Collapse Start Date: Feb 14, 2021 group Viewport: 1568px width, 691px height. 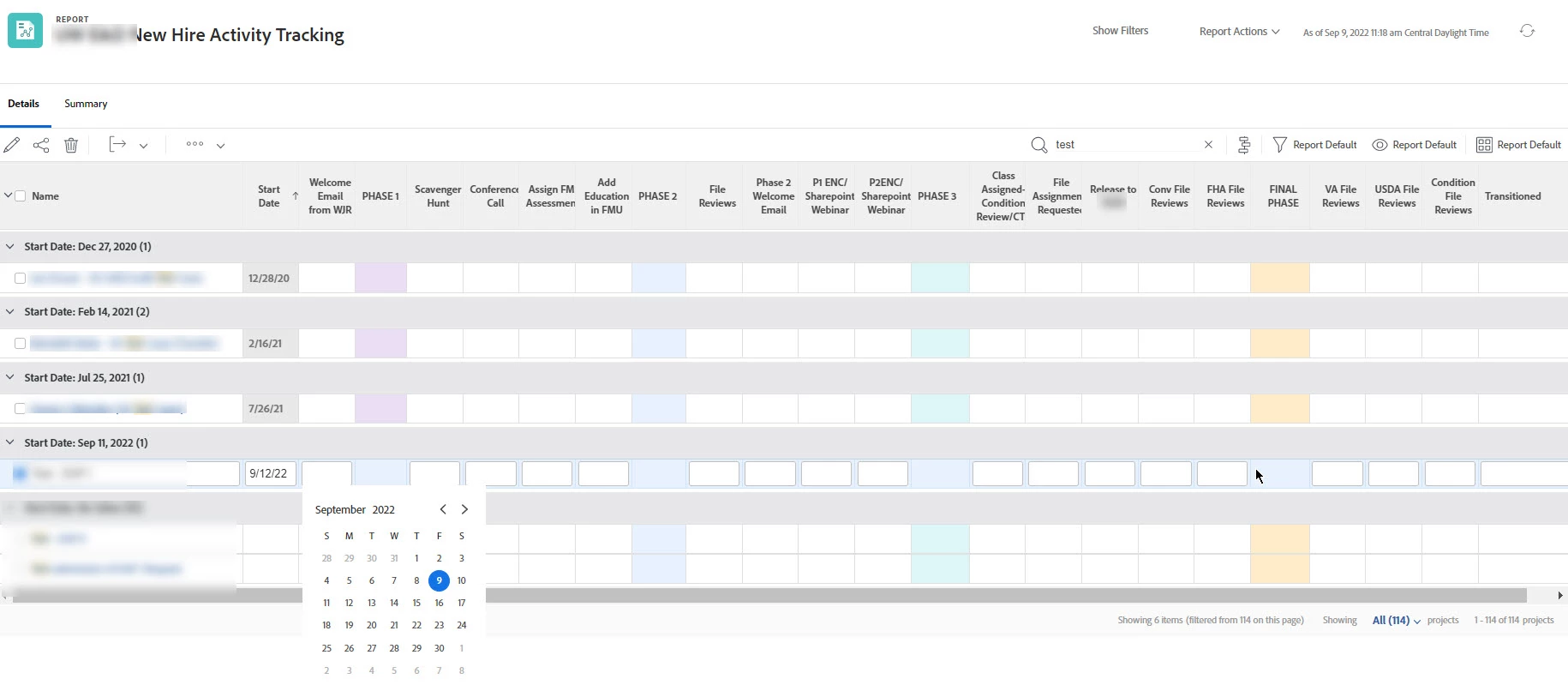click(x=10, y=311)
